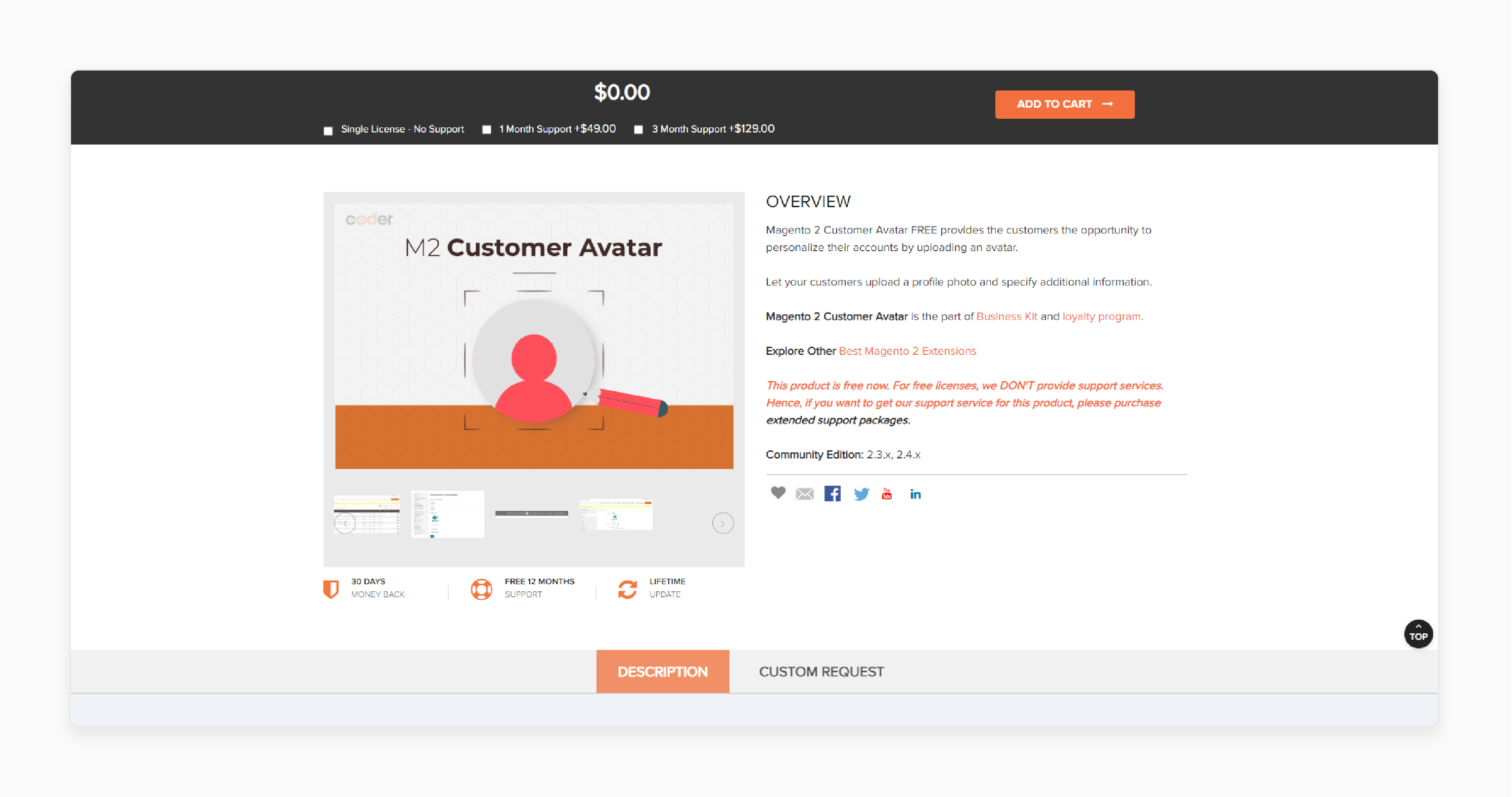Switch to Custom Request tab

click(x=820, y=671)
